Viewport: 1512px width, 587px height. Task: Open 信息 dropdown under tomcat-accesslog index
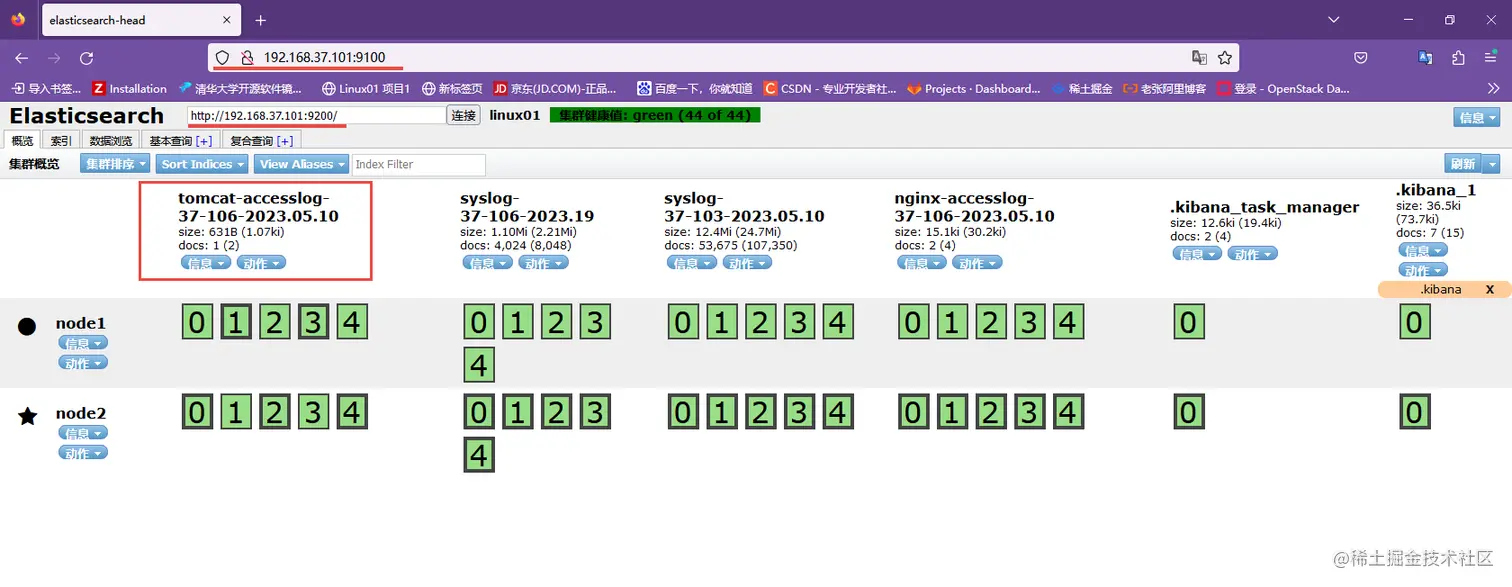[206, 263]
